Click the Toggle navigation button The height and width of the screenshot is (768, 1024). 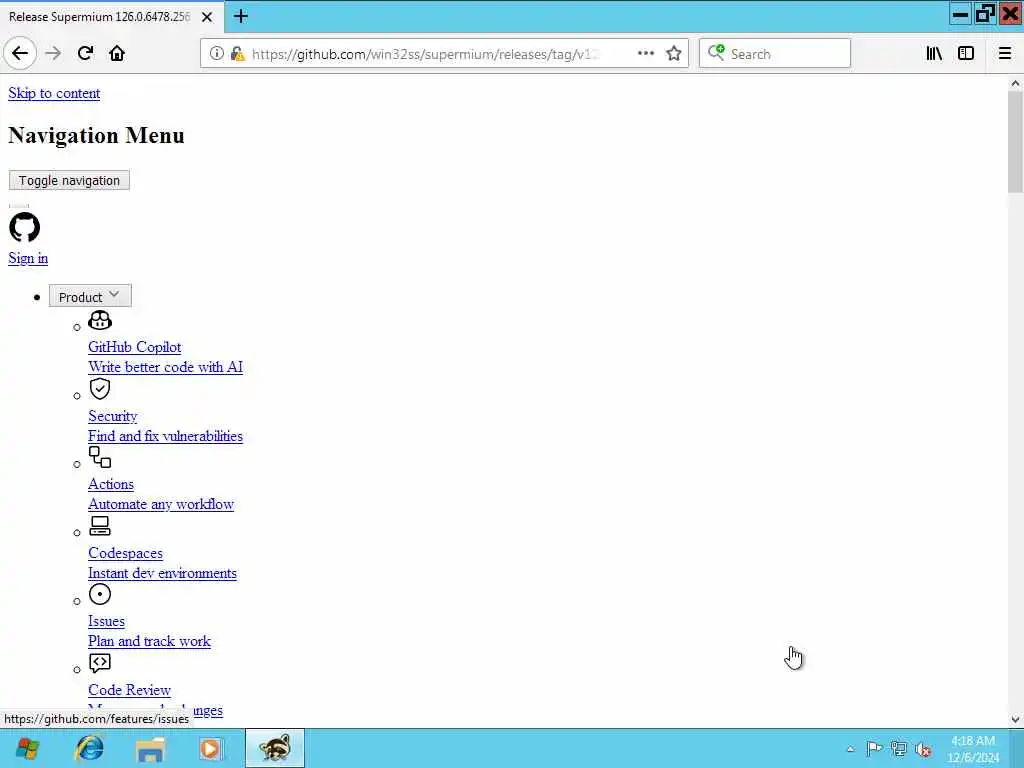69,180
